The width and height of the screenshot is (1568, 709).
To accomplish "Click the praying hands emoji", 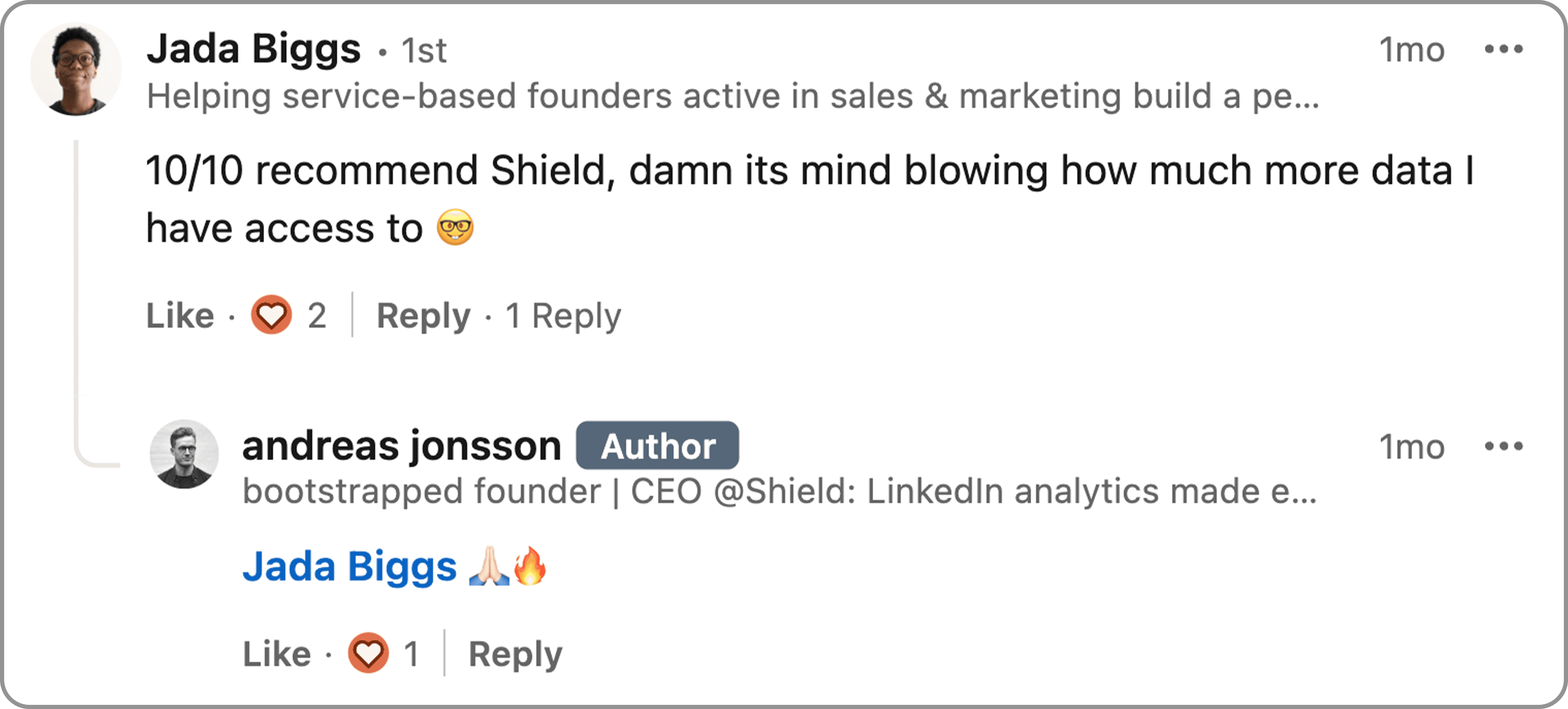I will (x=489, y=566).
